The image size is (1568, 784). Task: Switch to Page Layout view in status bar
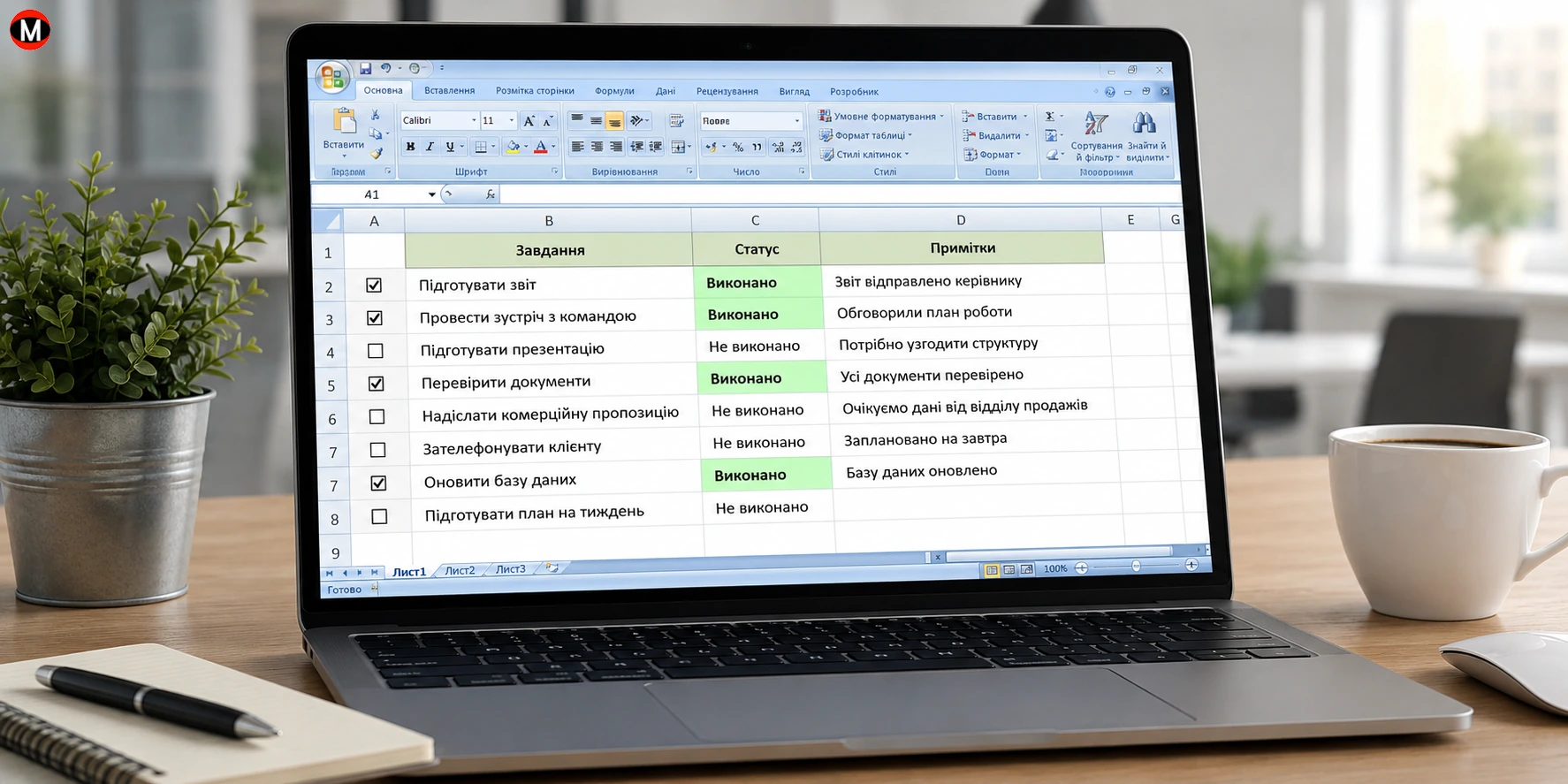[1009, 570]
